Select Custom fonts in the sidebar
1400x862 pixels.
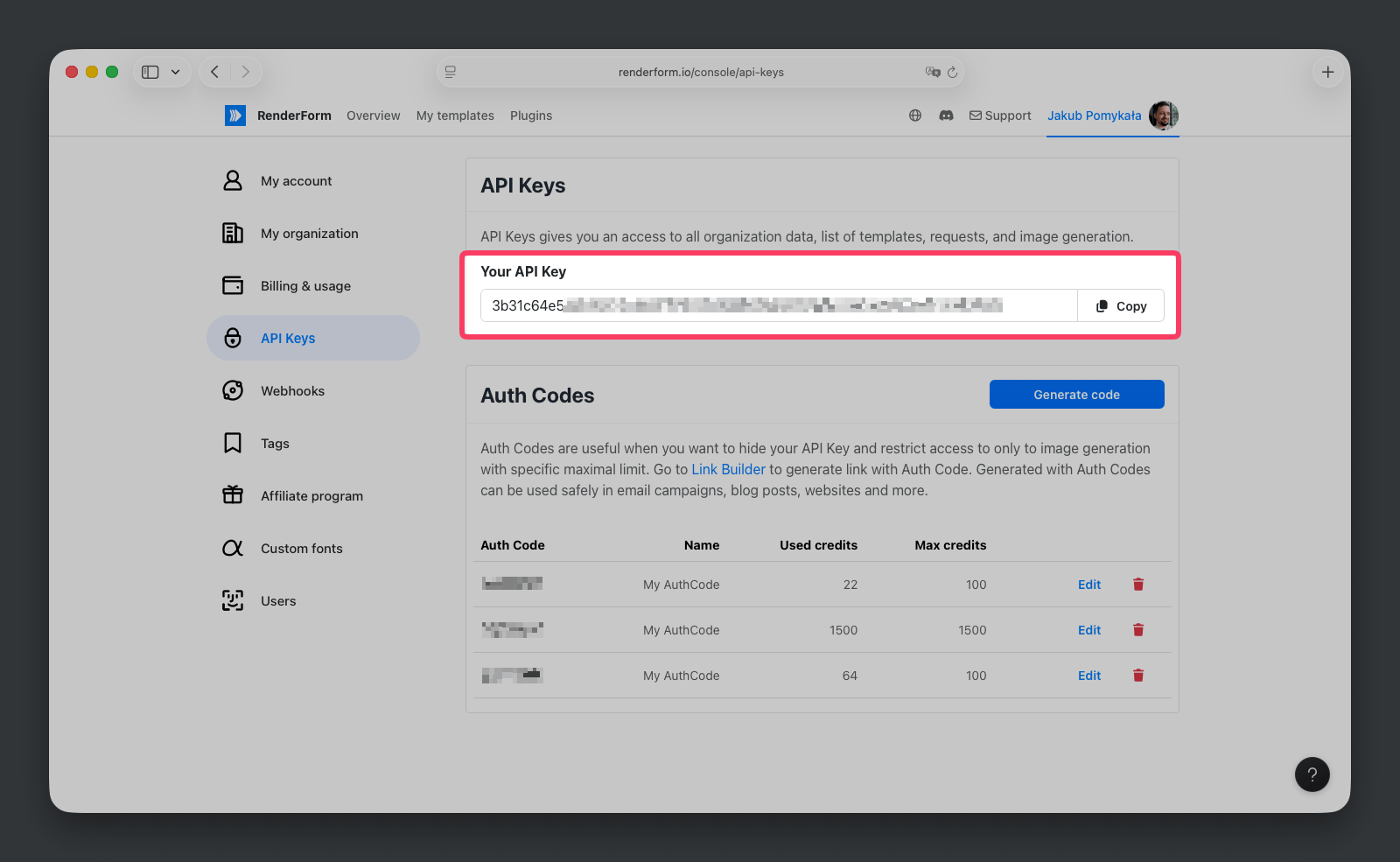coord(313,548)
